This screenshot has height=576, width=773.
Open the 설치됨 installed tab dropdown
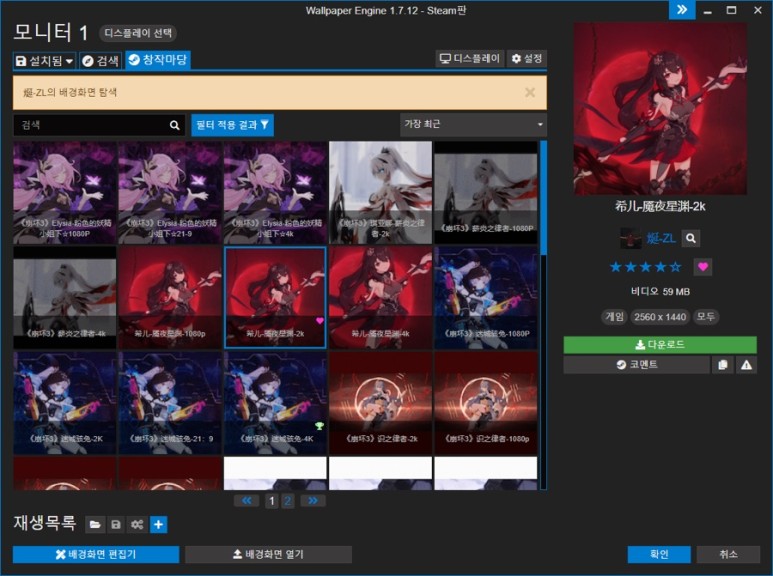[x=44, y=61]
